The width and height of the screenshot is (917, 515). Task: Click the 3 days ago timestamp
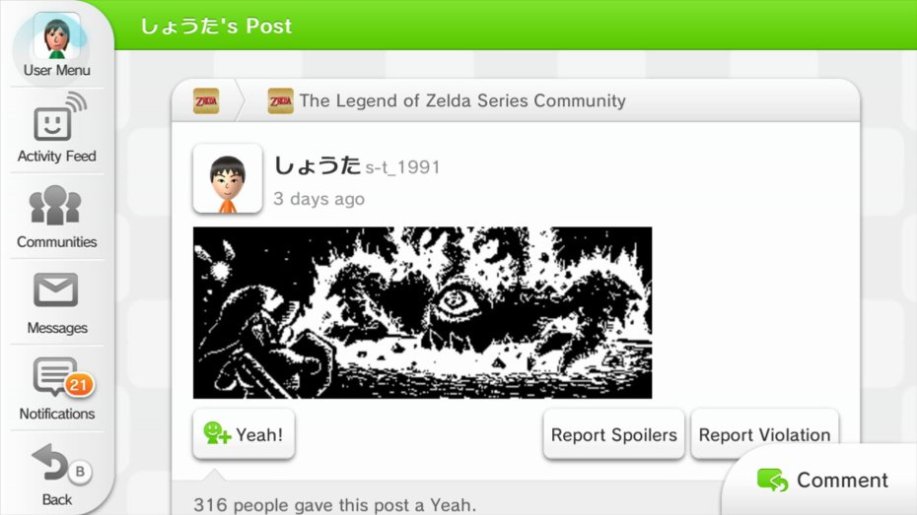coord(319,199)
